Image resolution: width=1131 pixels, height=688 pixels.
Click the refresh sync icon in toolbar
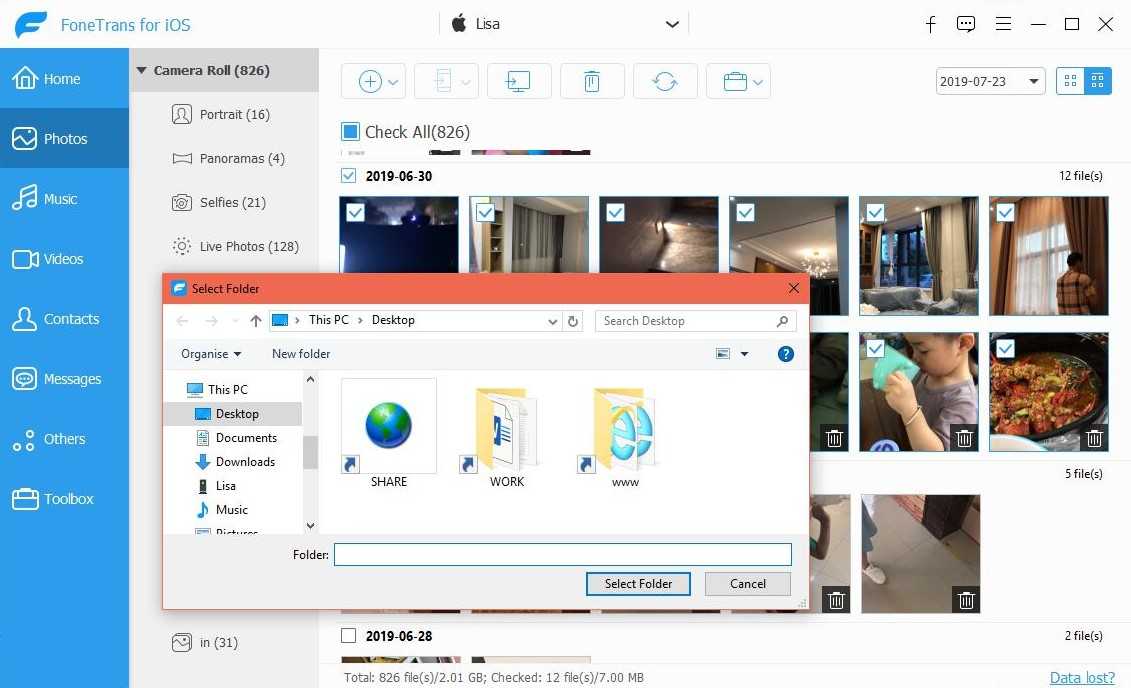665,82
